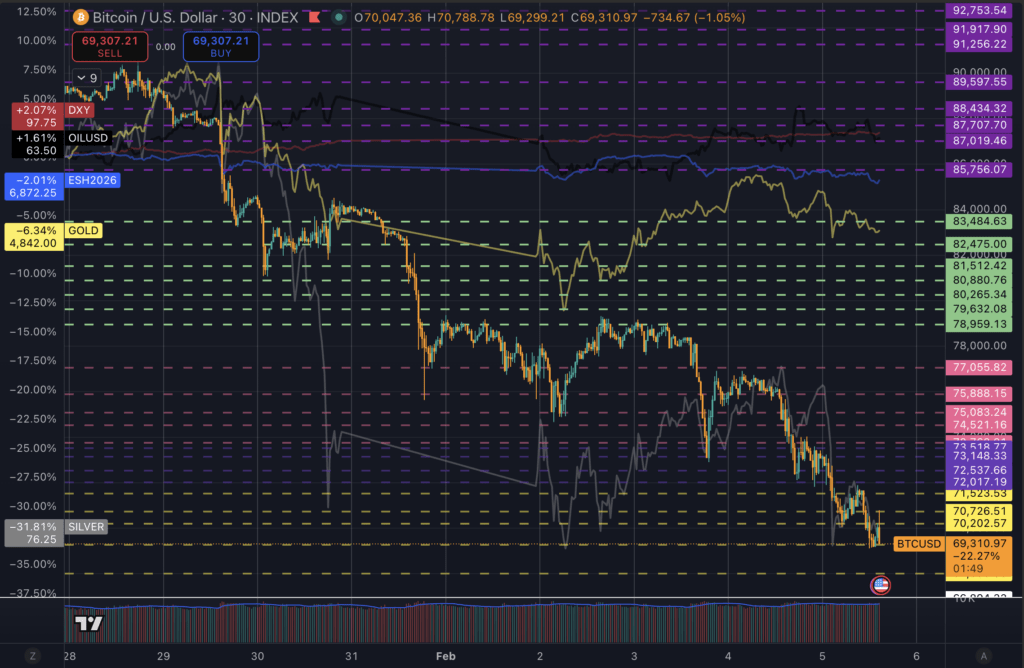Click the ESH2026 −2.01% 6,872.25 value tag

tap(34, 186)
